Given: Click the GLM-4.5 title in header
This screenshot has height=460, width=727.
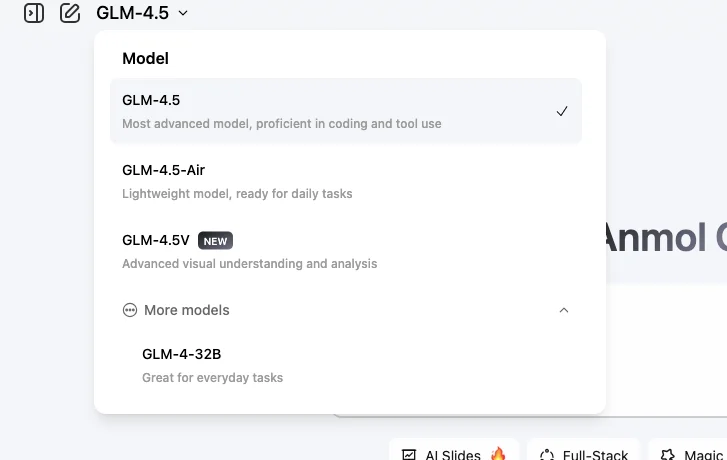Looking at the screenshot, I should click(x=133, y=13).
